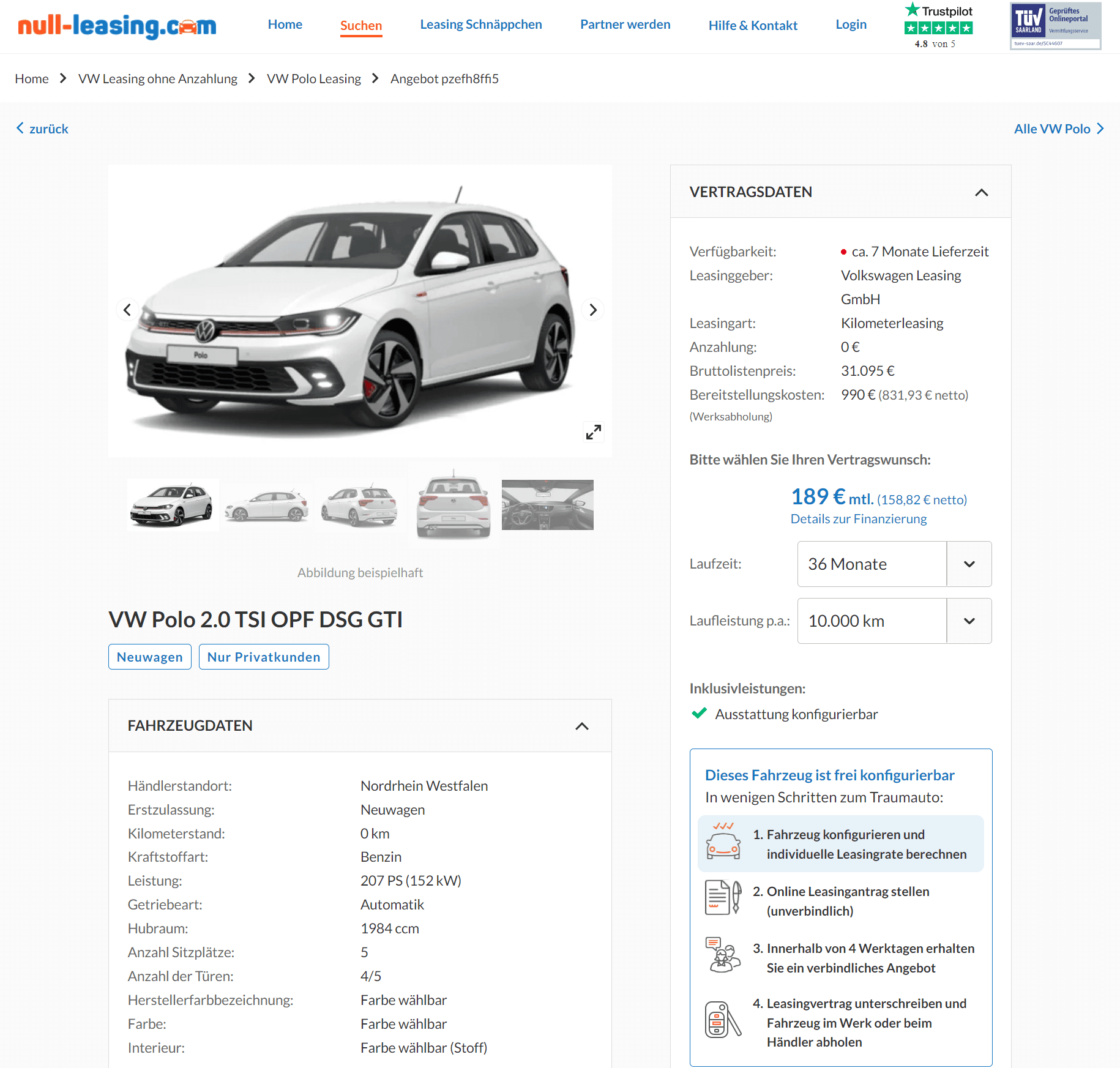The image size is (1120, 1068).
Task: Open fullscreen view of the car image
Action: tap(593, 432)
